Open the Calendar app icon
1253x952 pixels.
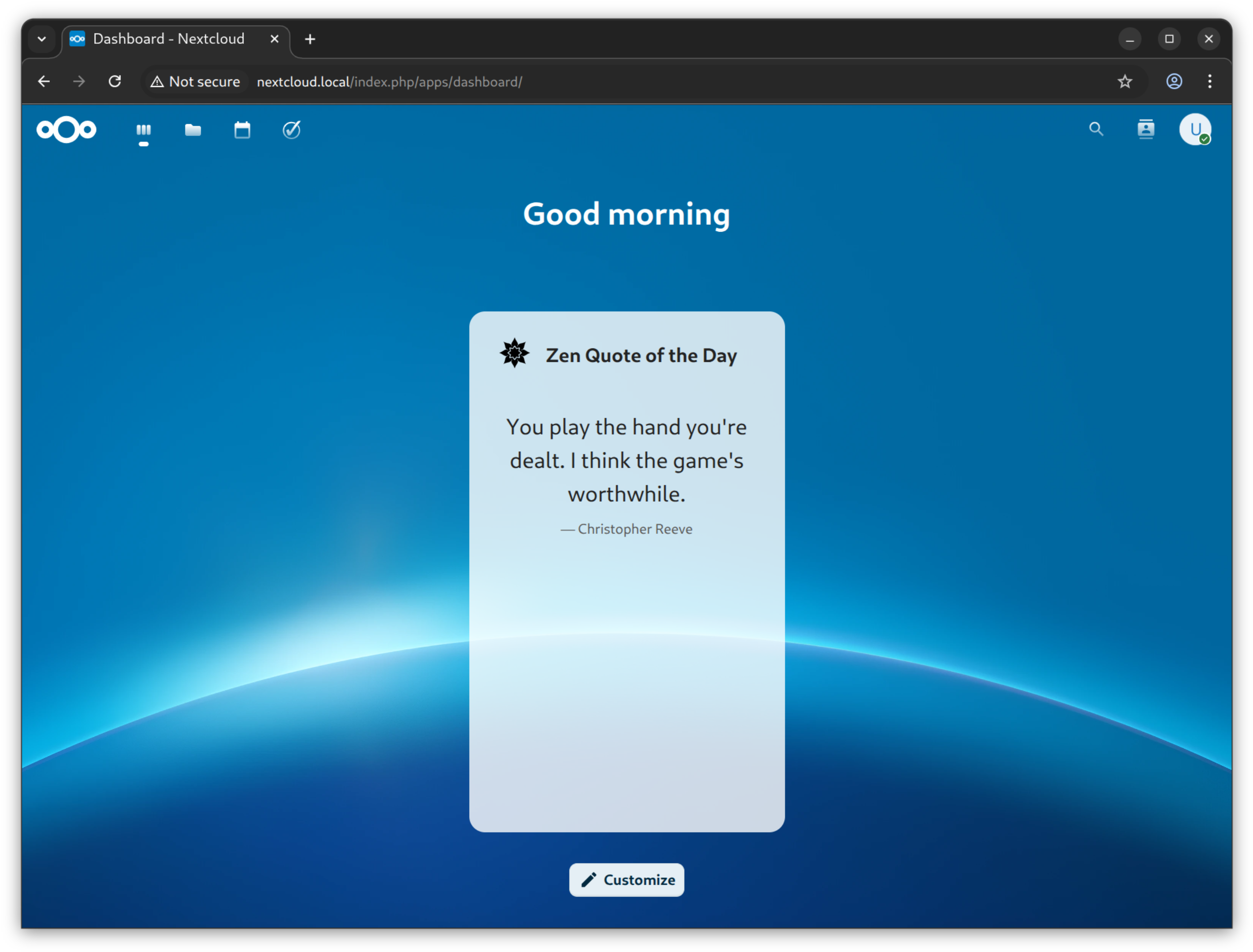pos(242,130)
